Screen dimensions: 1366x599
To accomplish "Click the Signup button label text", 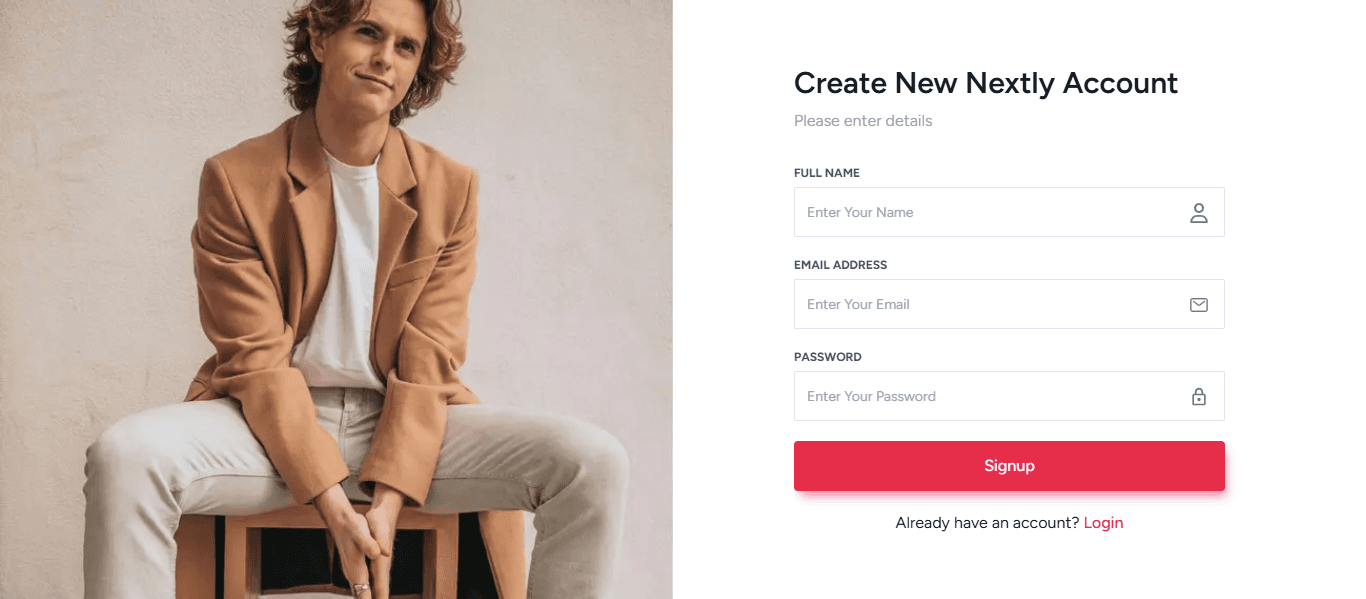I will [1009, 465].
